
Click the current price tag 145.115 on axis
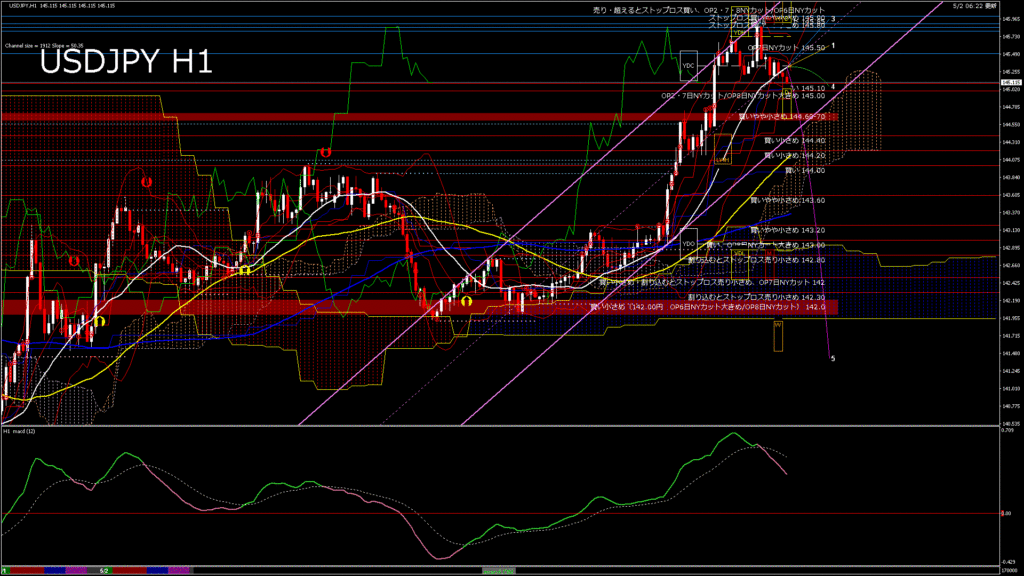point(1007,83)
